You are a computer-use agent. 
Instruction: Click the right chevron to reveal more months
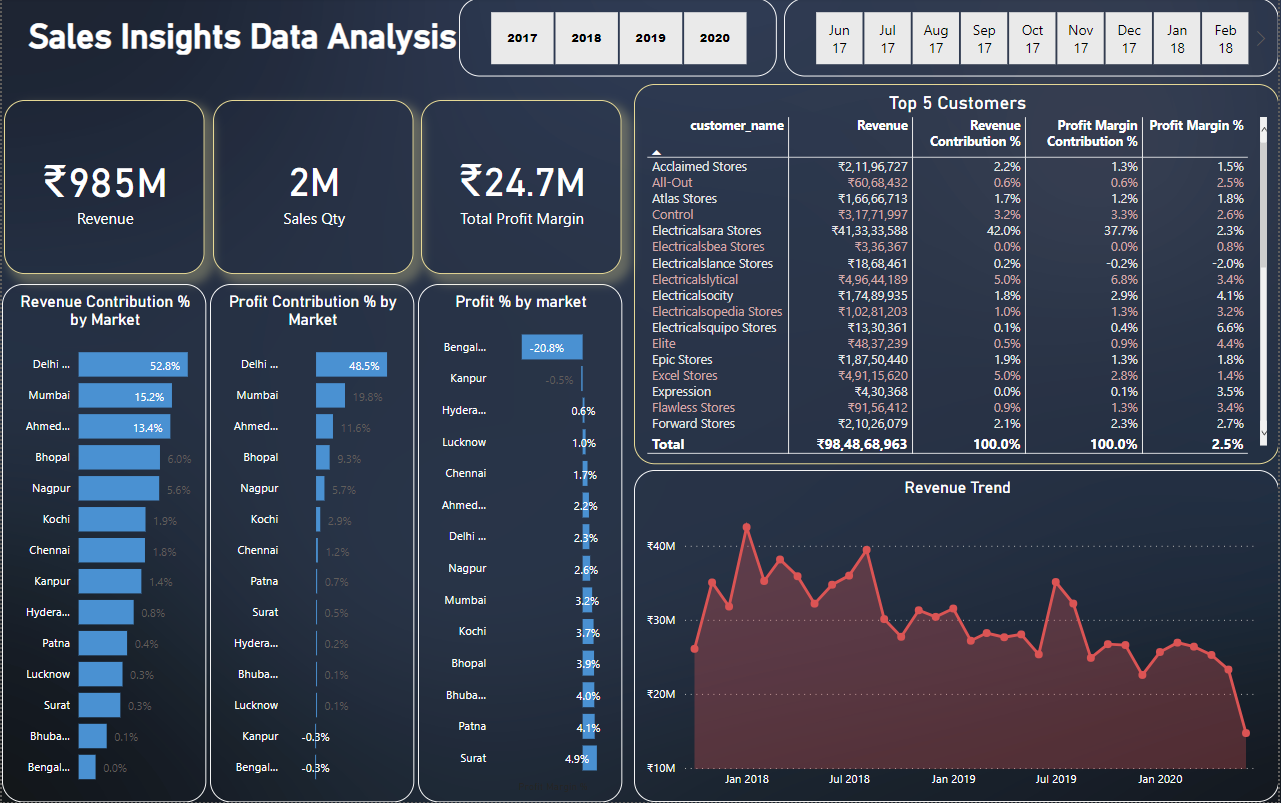pyautogui.click(x=1261, y=37)
